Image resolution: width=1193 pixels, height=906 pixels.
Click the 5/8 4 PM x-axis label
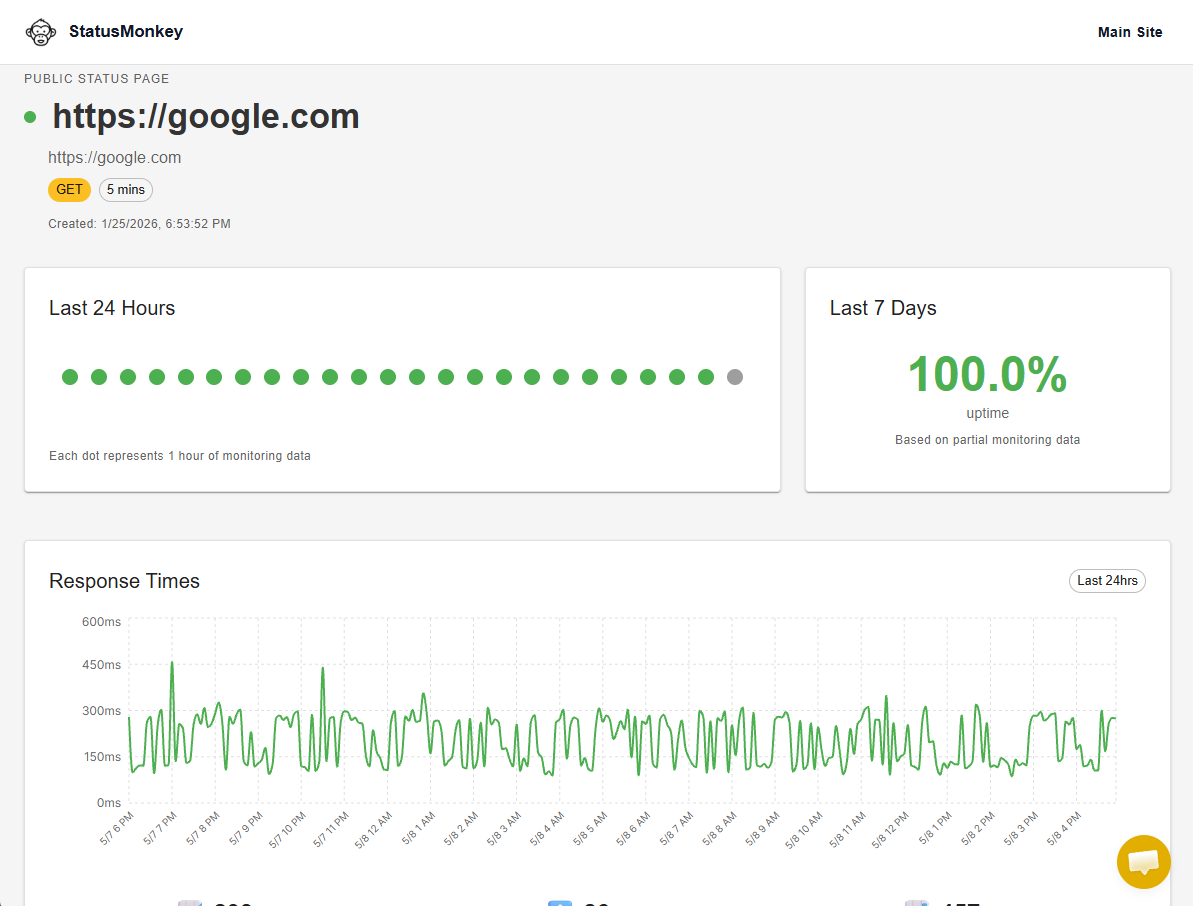point(1064,828)
